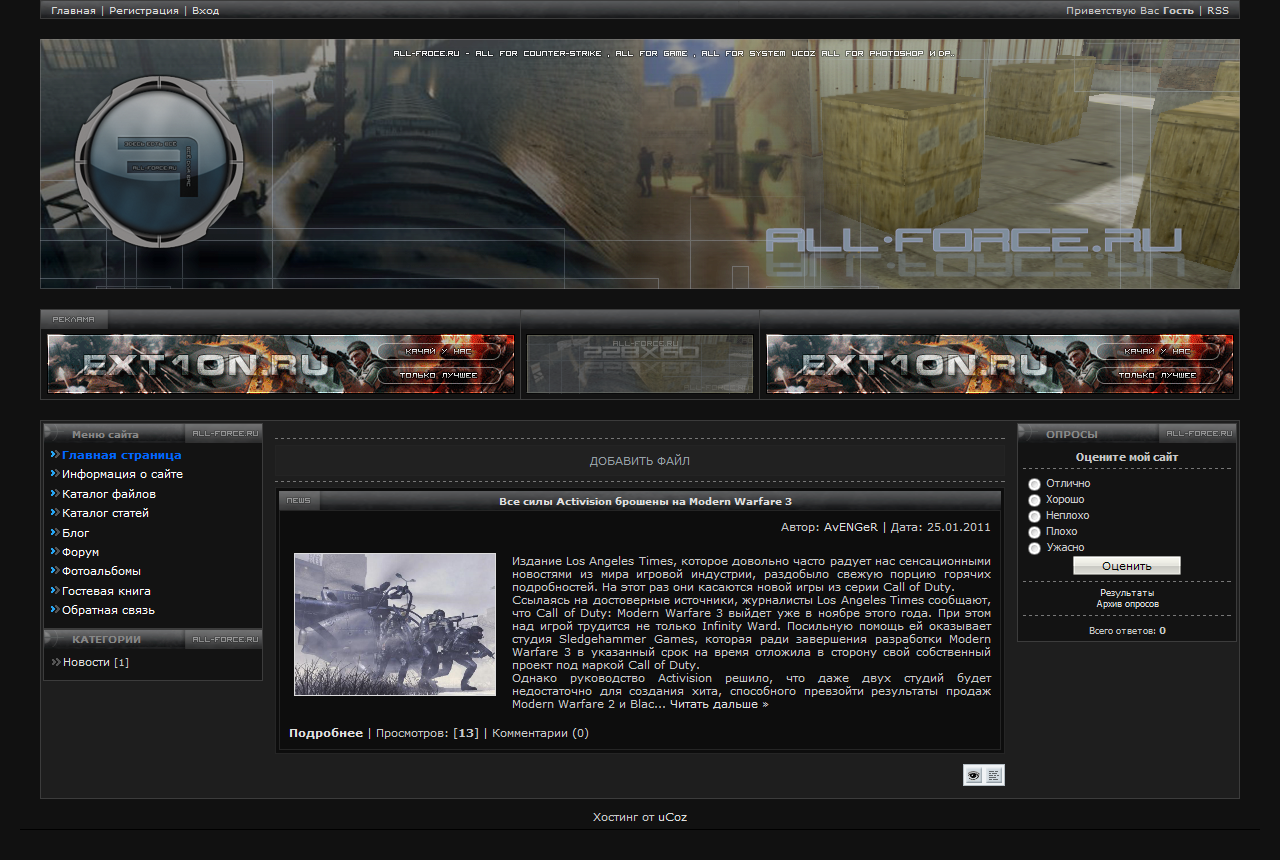1280x860 pixels.
Task: Submit the poll with Оценить button
Action: tap(1127, 566)
